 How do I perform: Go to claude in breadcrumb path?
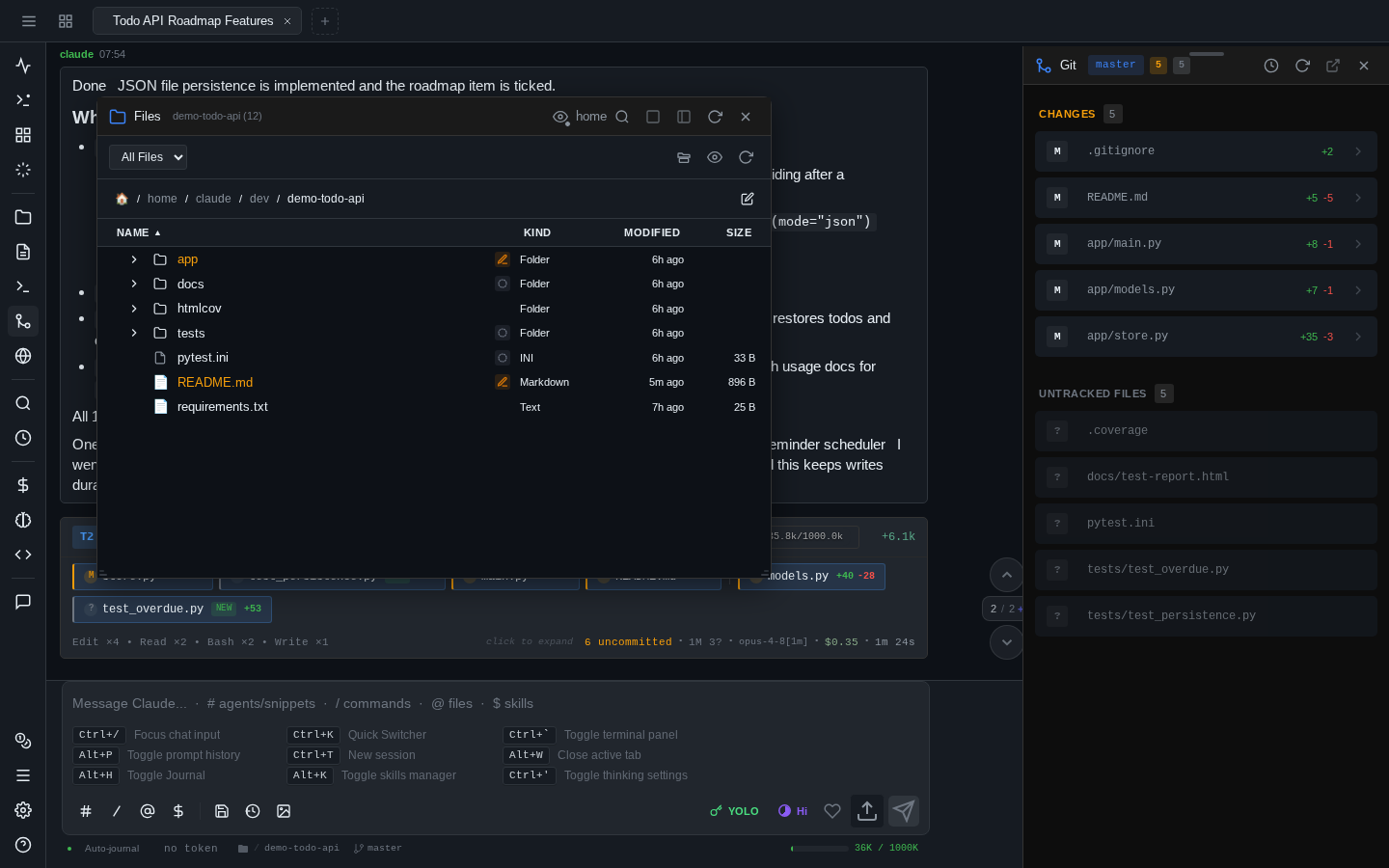[213, 199]
